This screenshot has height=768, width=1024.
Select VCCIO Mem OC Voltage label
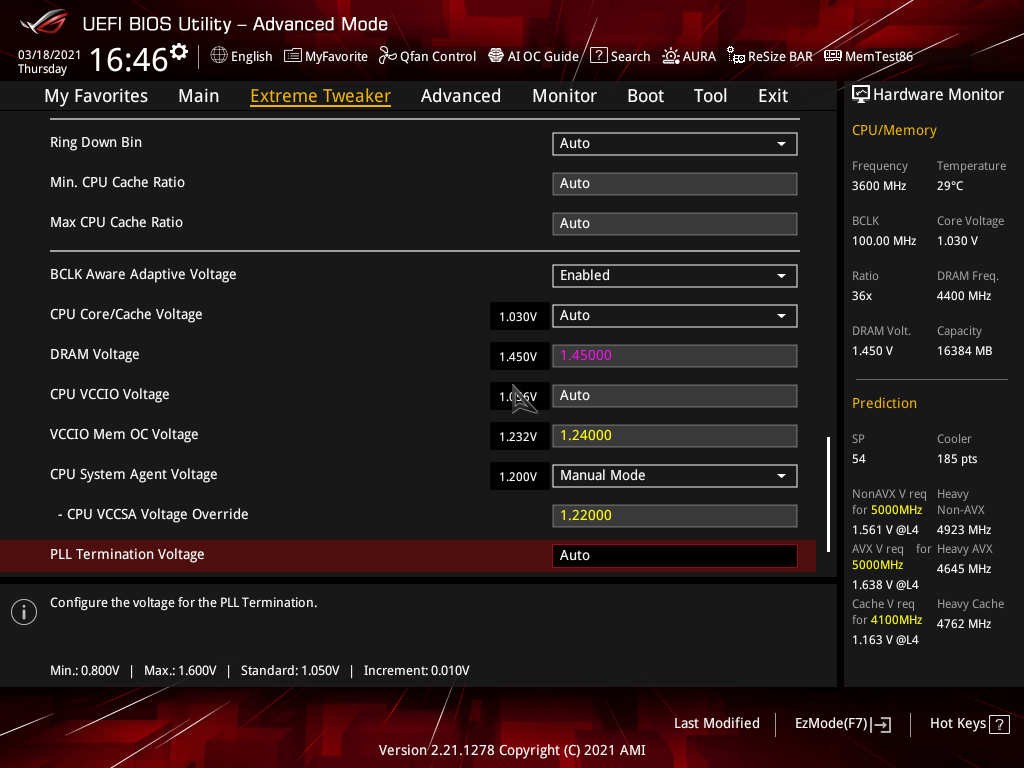124,434
